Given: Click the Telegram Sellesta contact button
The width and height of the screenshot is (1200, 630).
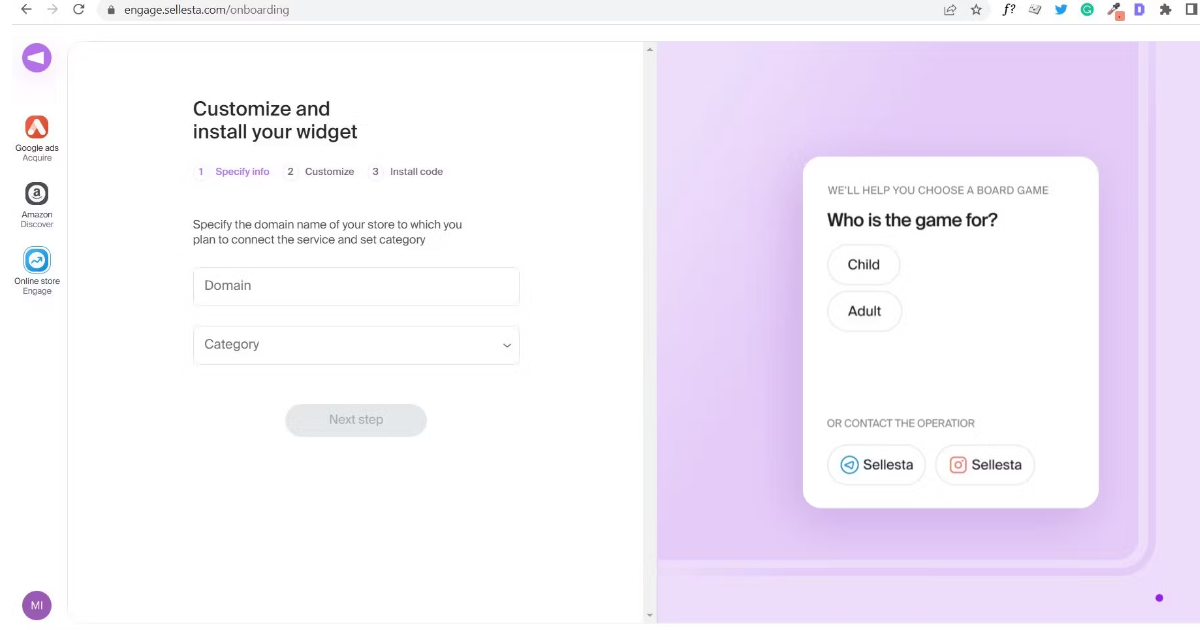Looking at the screenshot, I should click(877, 465).
